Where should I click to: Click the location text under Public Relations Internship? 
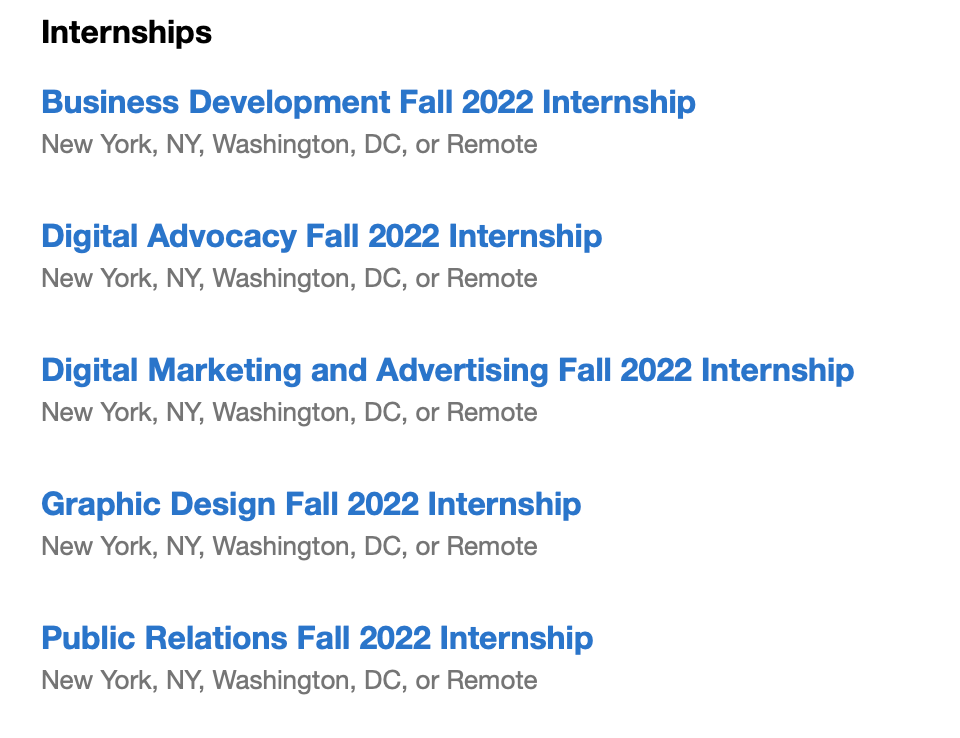[x=289, y=681]
